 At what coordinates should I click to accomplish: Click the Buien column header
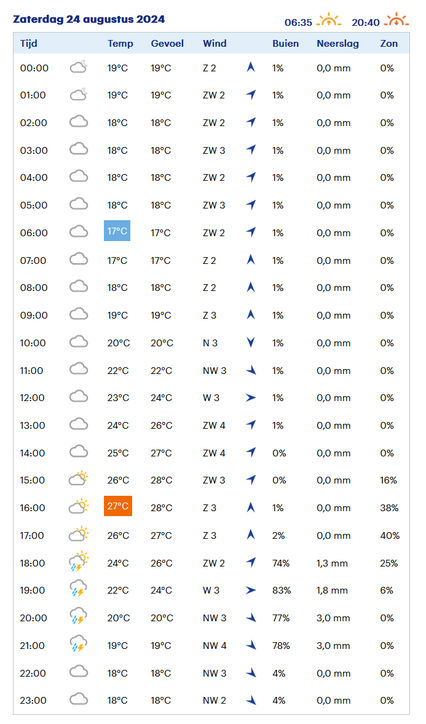click(285, 43)
